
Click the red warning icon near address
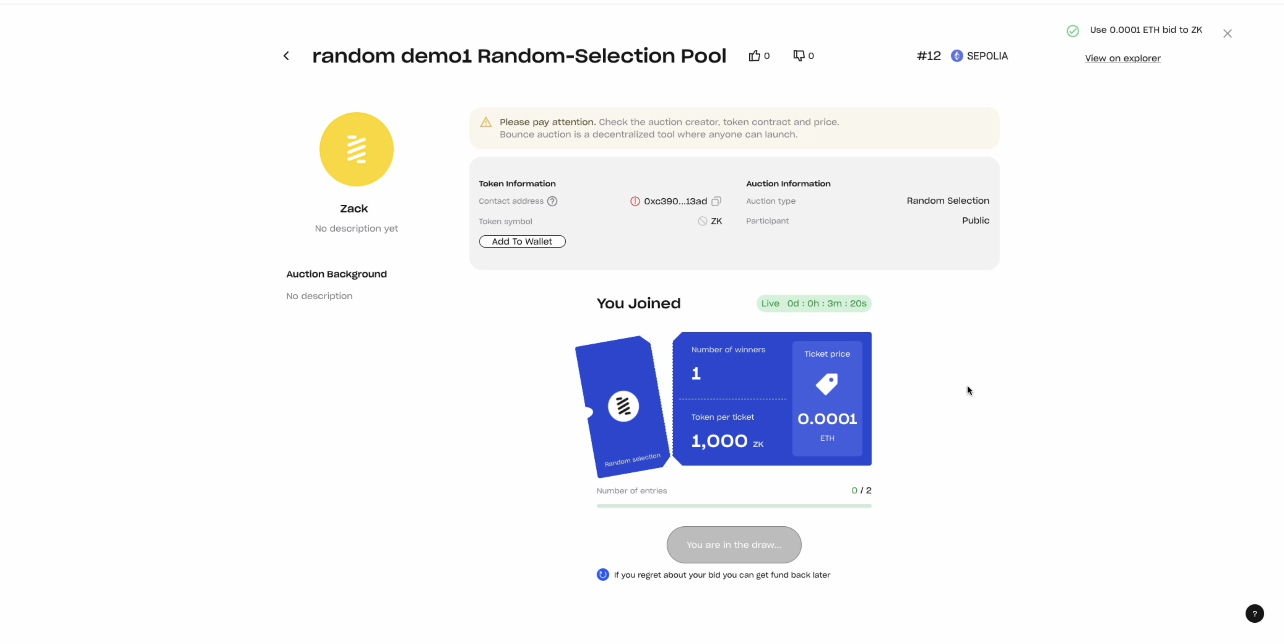tap(635, 201)
